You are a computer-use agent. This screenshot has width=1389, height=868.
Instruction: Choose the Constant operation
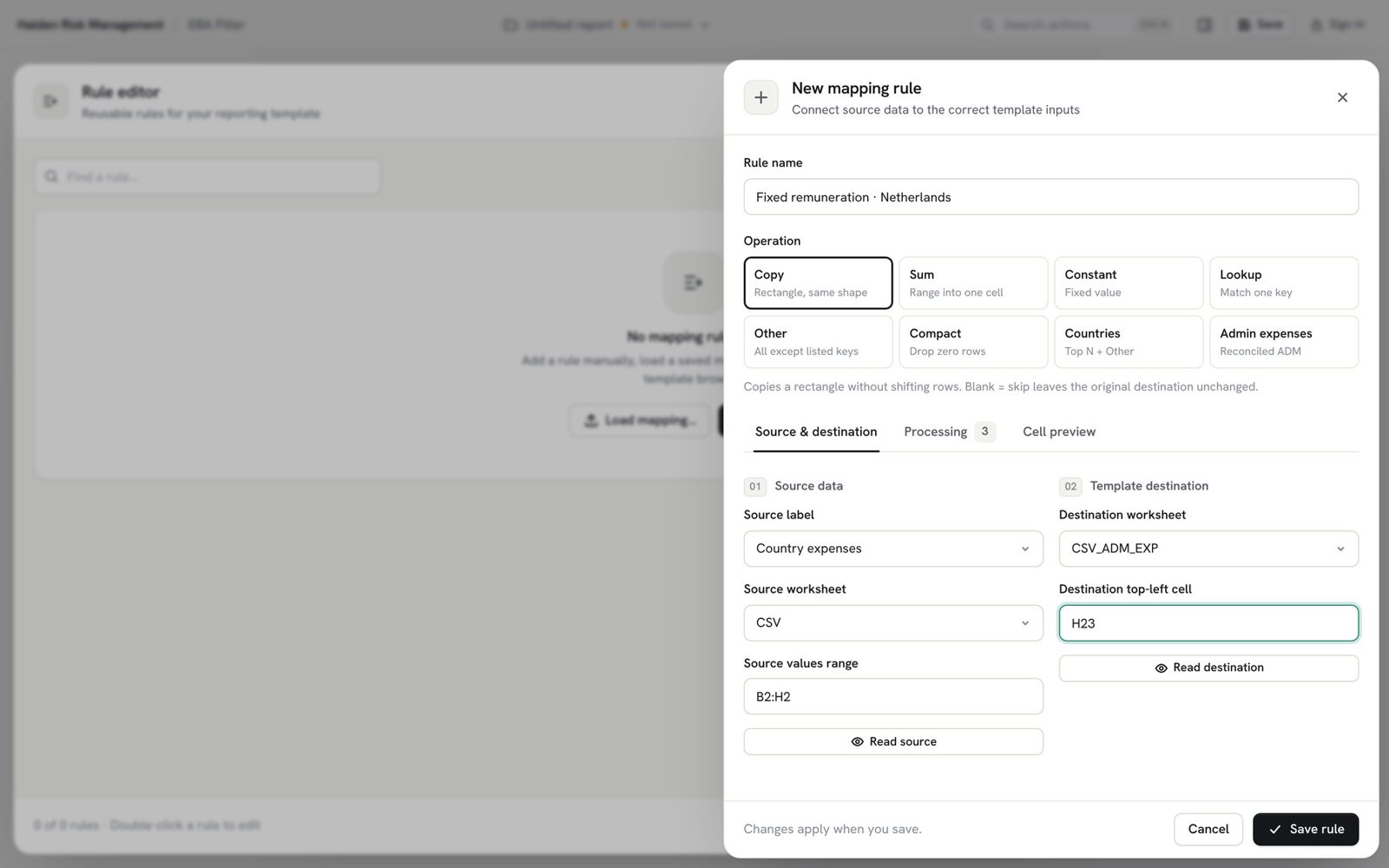click(x=1129, y=283)
